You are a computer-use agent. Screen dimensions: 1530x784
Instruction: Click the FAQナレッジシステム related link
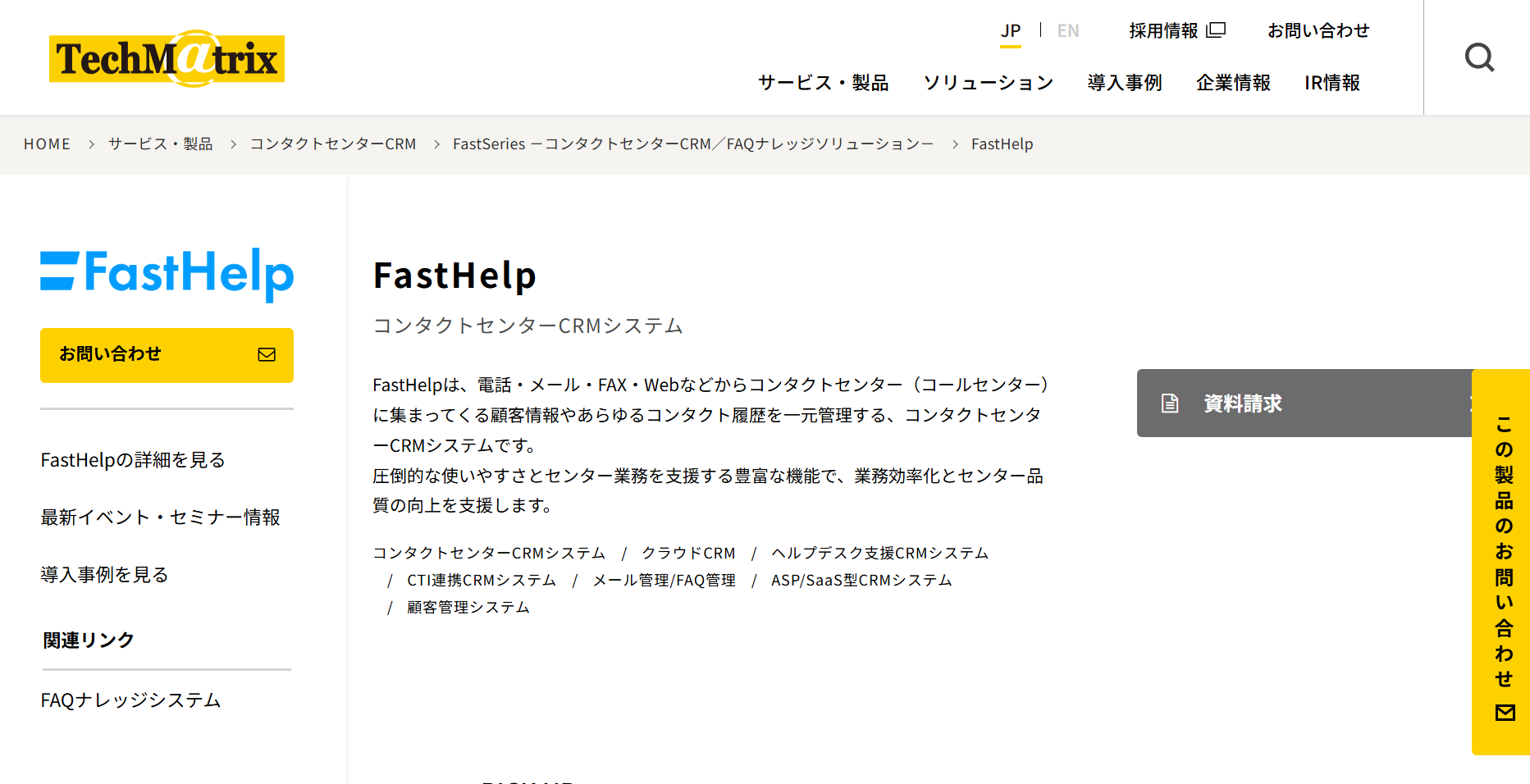tap(130, 700)
